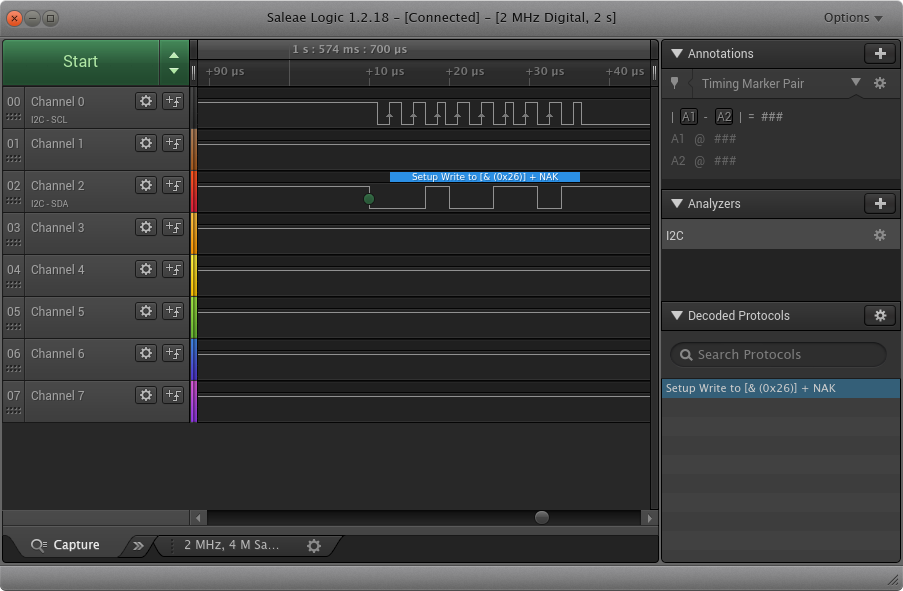Open capture settings gear in bottom tab bar
Image resolution: width=903 pixels, height=591 pixels.
tap(314, 545)
